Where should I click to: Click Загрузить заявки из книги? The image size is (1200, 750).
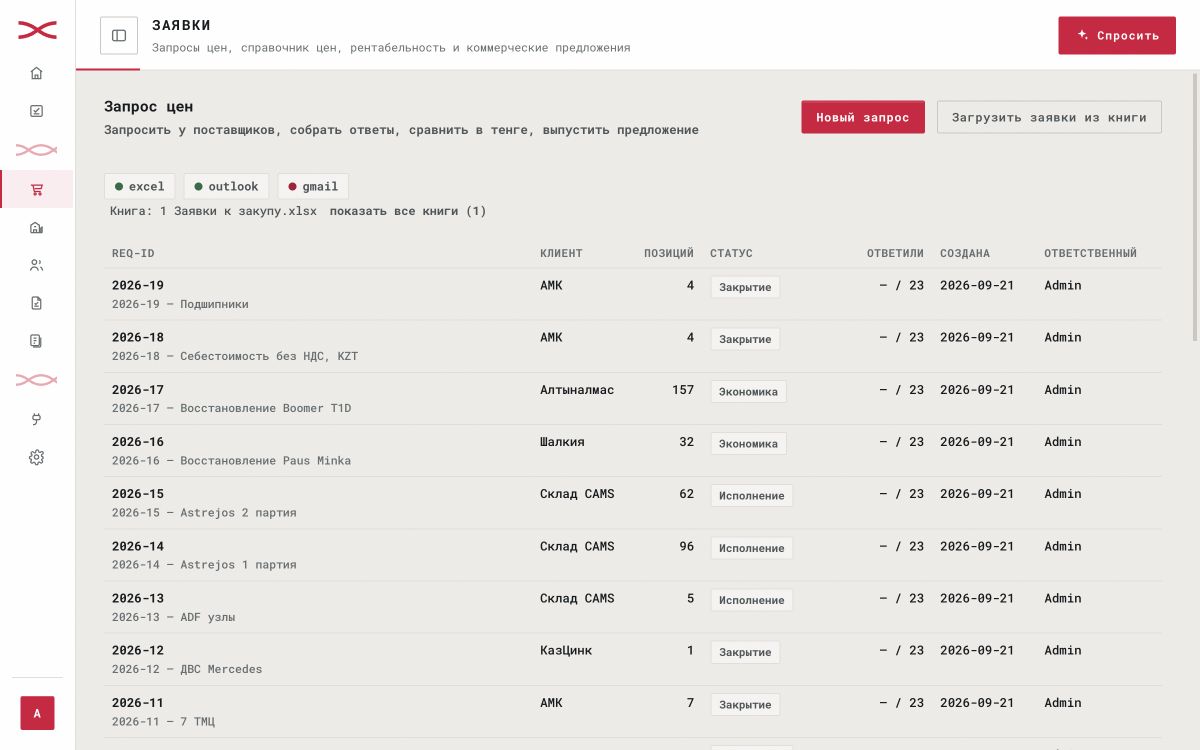tap(1049, 117)
